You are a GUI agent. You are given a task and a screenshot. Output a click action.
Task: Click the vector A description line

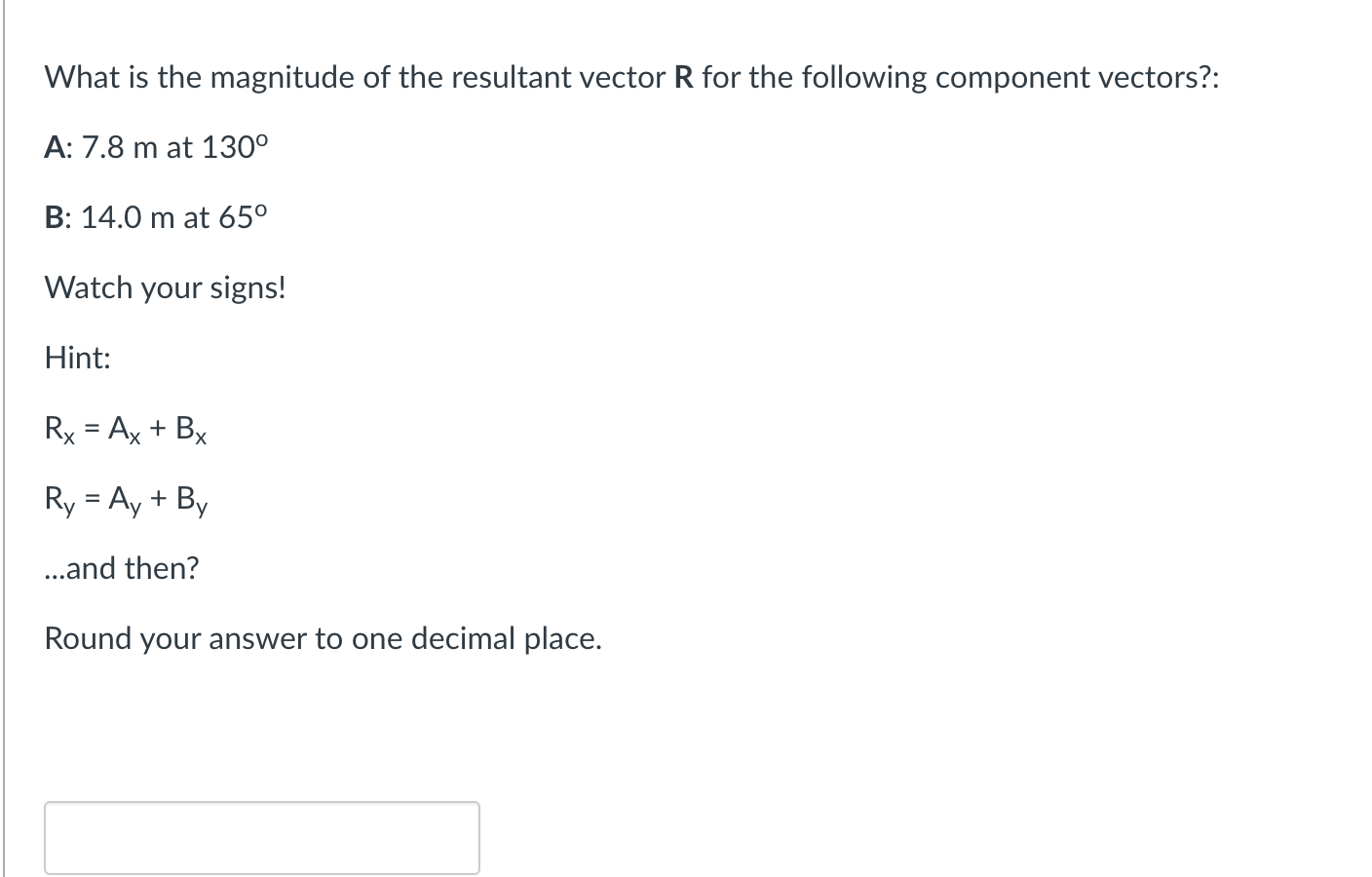[x=156, y=148]
